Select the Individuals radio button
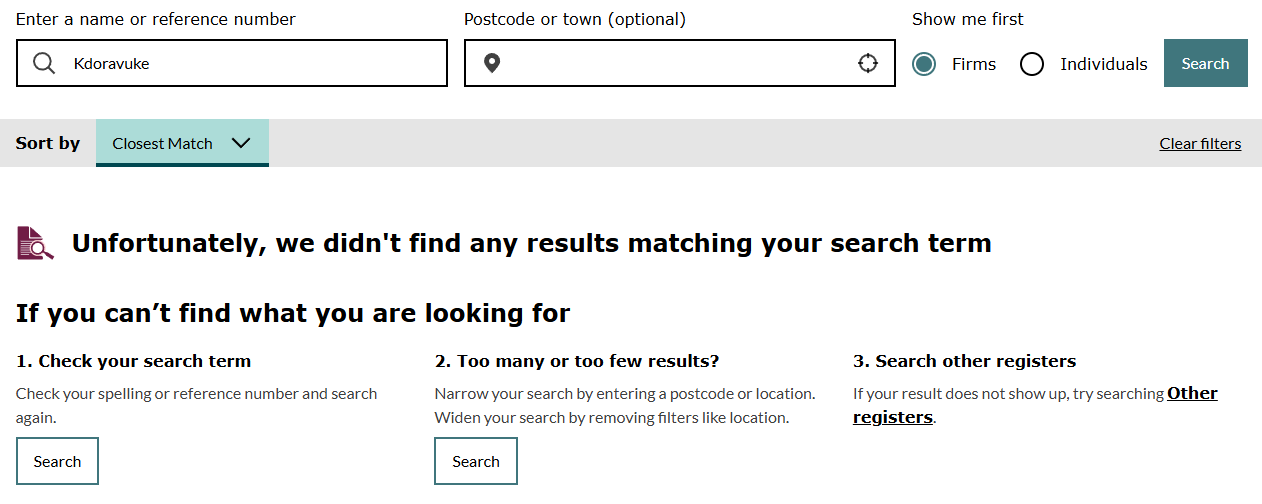Screen dimensions: 1262x504 pyautogui.click(x=1032, y=64)
